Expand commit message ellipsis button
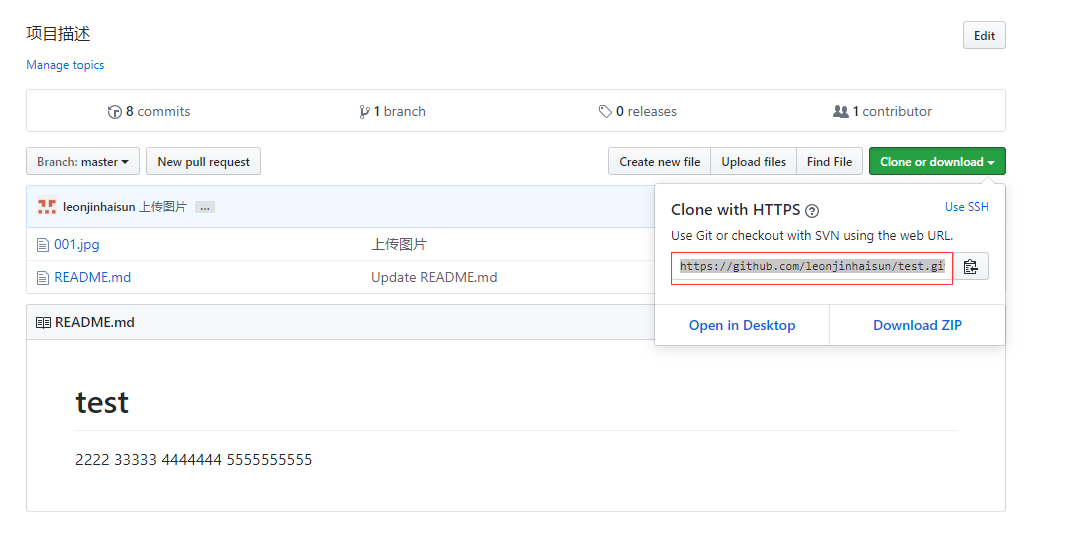Viewport: 1089px width, 536px height. click(205, 207)
